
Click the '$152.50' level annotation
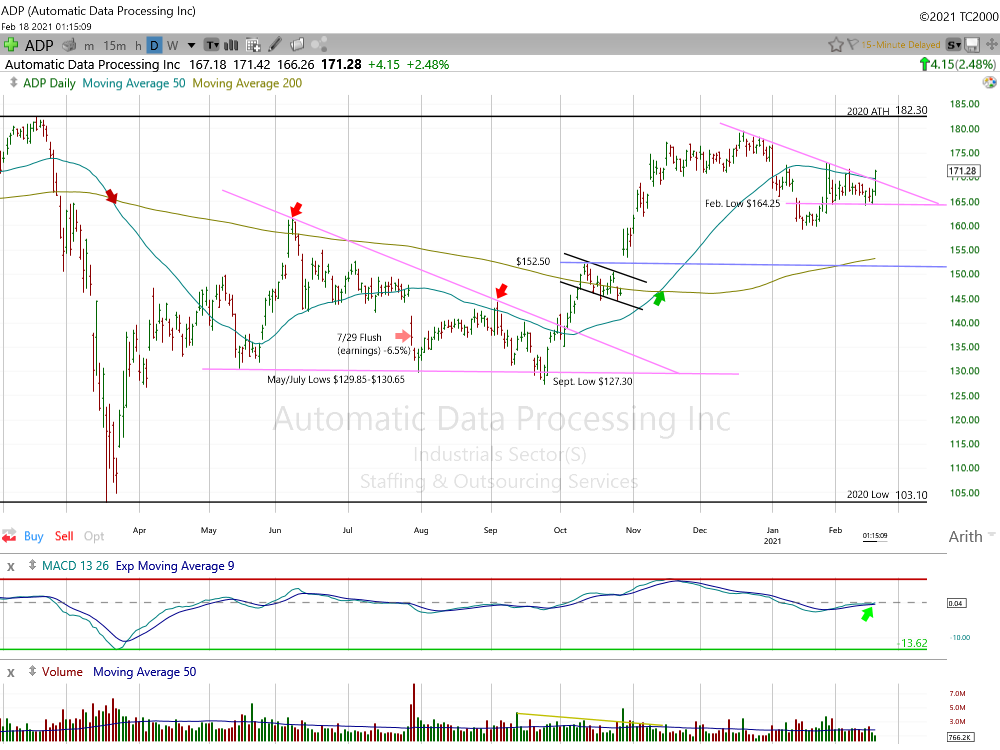[x=533, y=261]
